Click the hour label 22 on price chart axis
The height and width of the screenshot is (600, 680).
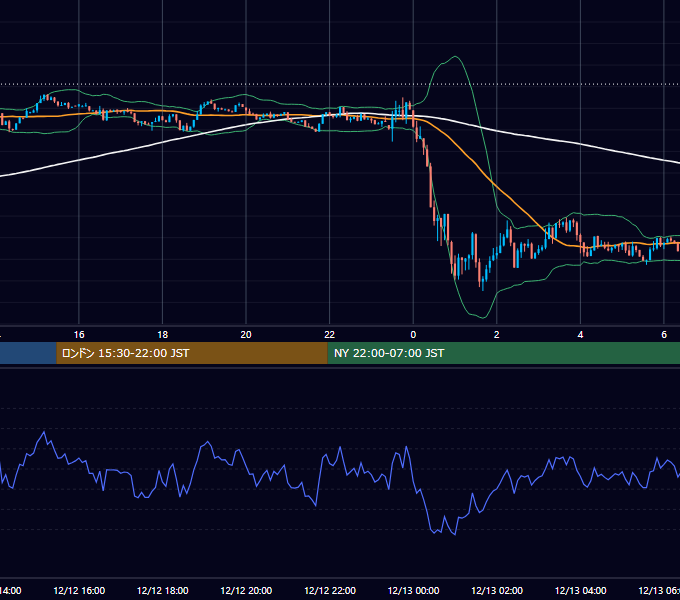pyautogui.click(x=330, y=335)
